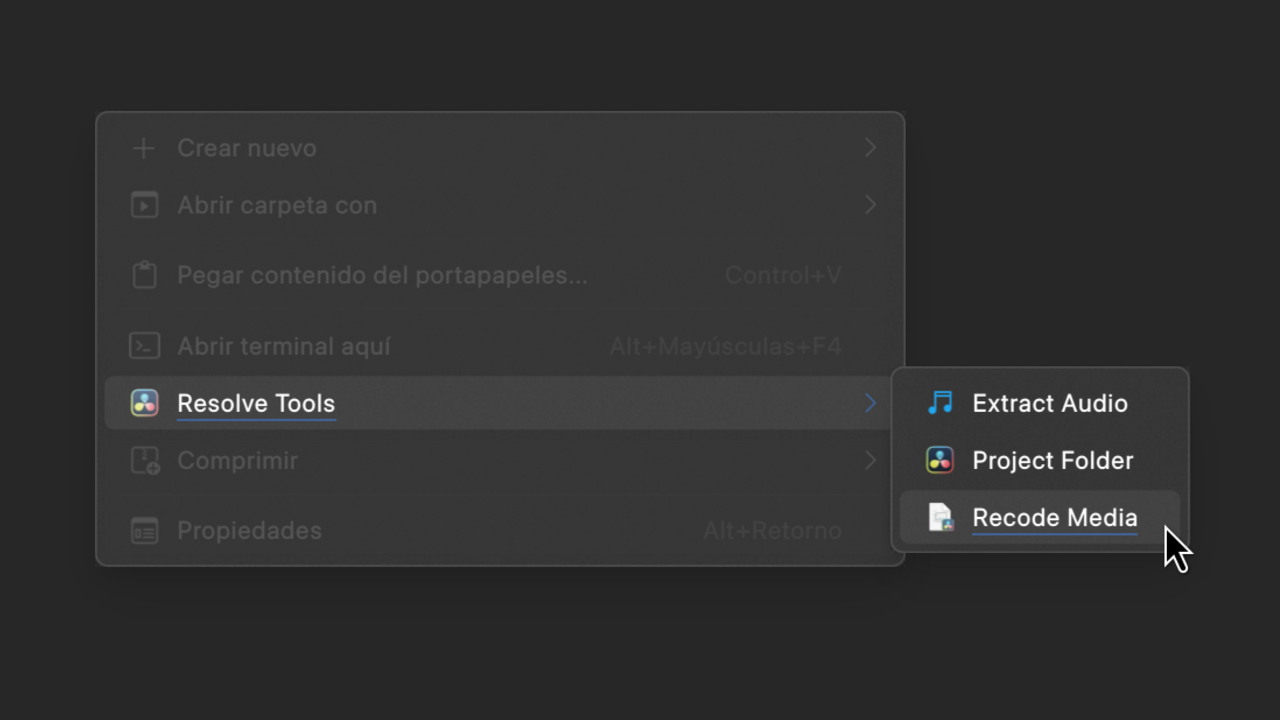
Task: Click the terminal prompt icon
Action: (x=144, y=346)
